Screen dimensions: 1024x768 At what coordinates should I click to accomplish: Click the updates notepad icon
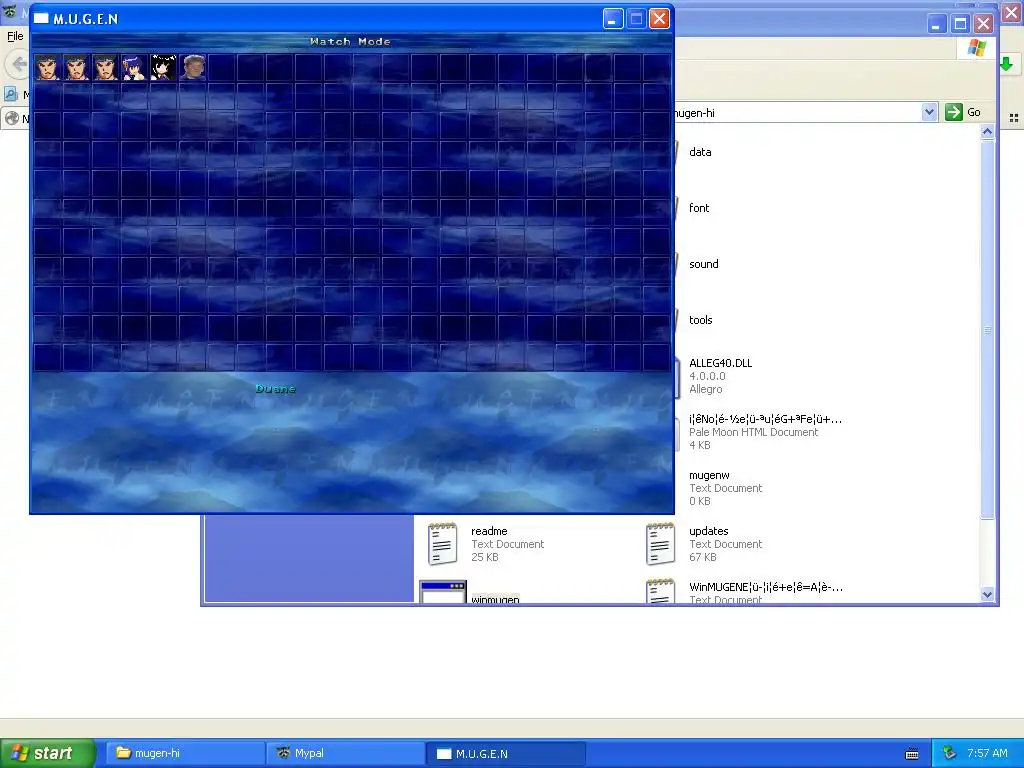click(660, 543)
